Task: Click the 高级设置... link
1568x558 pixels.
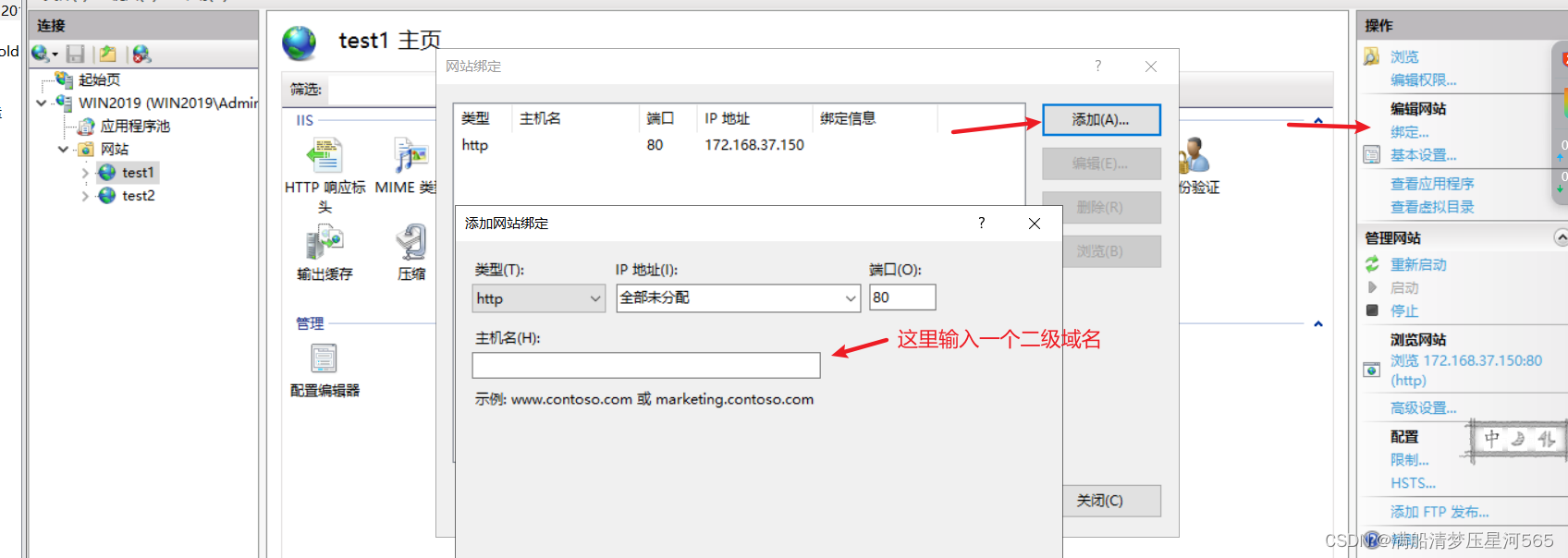Action: coord(1424,408)
